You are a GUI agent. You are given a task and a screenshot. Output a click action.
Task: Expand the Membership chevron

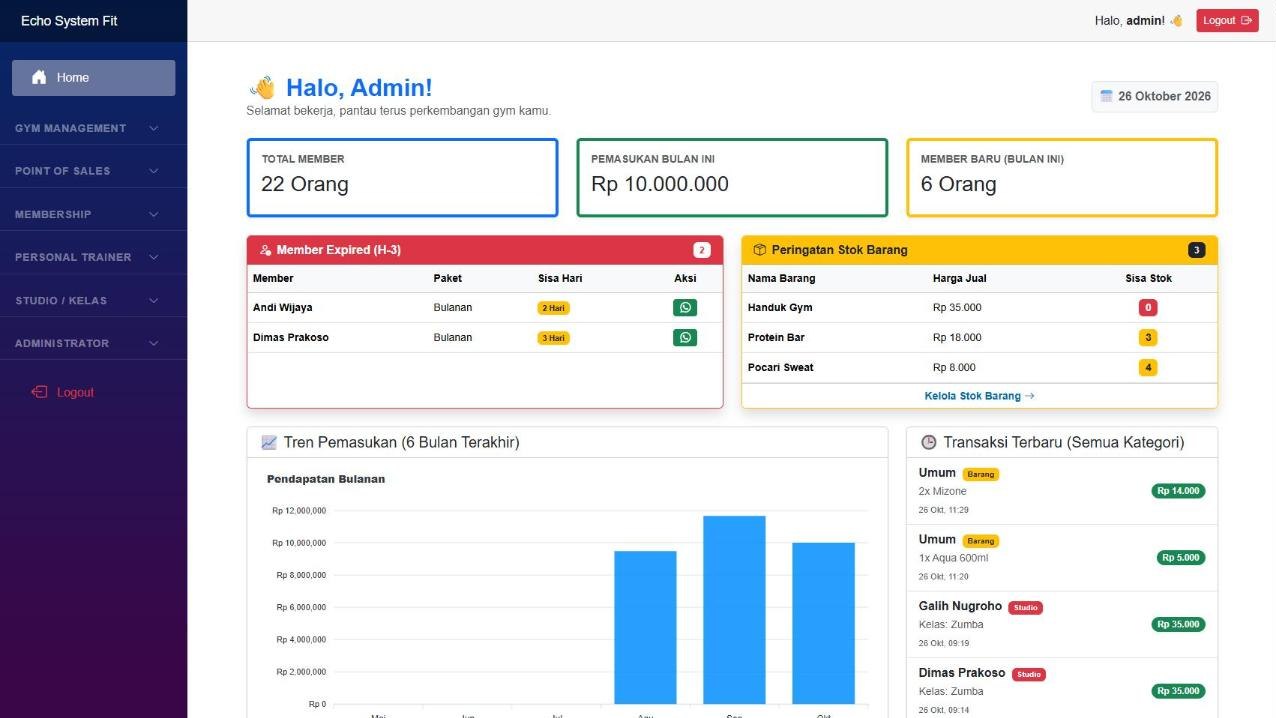(154, 214)
